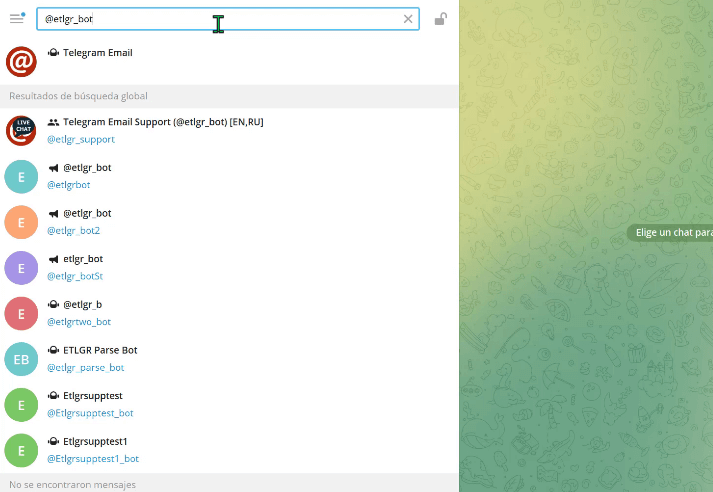This screenshot has width=713, height=492.
Task: Click the purple E avatar for etlgr_bot
Action: coord(21,268)
